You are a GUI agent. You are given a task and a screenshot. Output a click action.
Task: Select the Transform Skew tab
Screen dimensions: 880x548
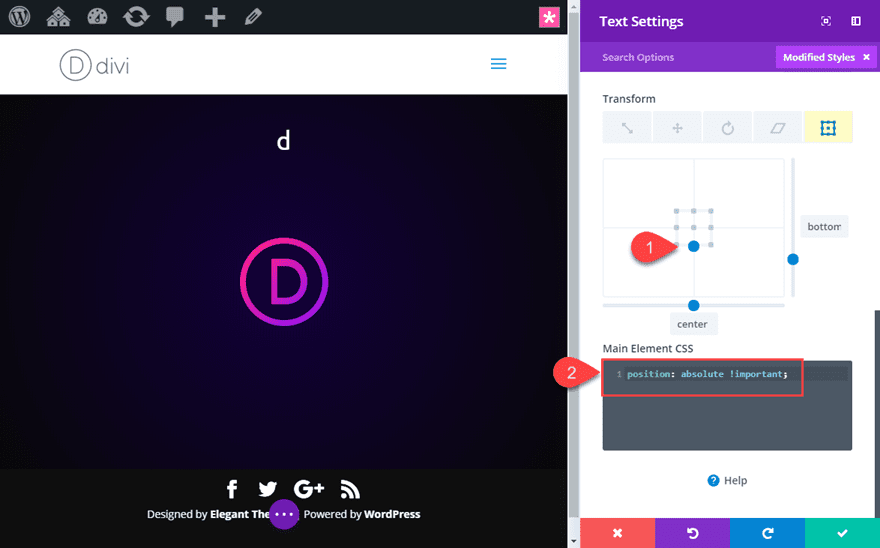click(778, 127)
